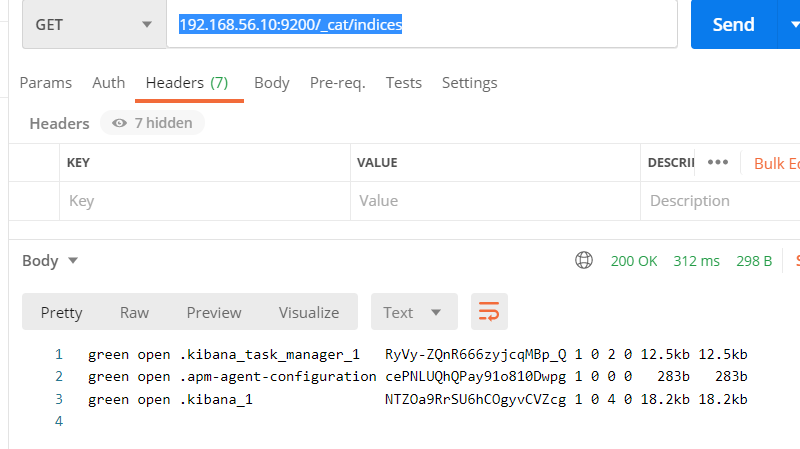800x449 pixels.
Task: Click the header Key input cell
Action: pyautogui.click(x=205, y=201)
